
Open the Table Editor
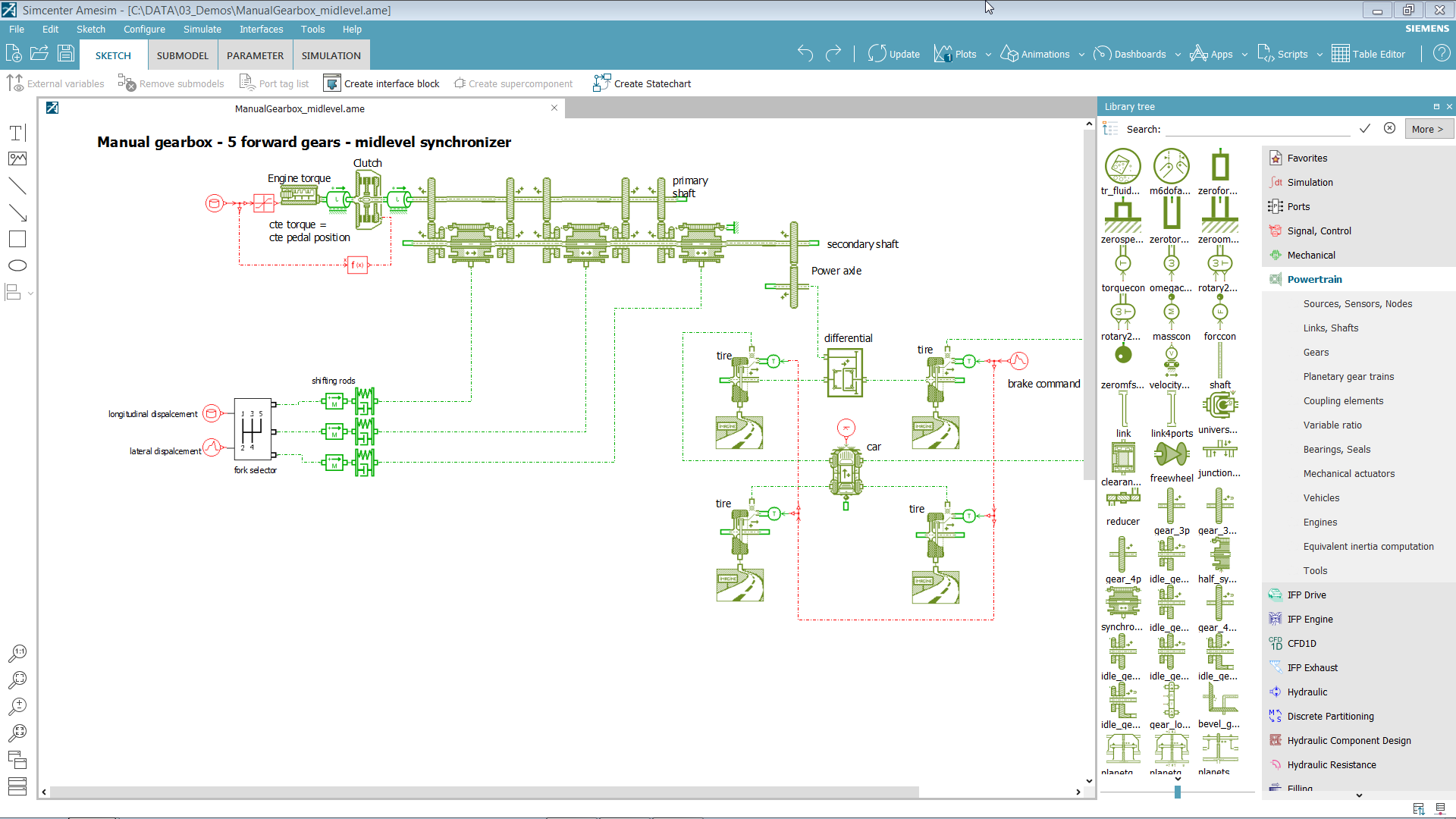1369,54
